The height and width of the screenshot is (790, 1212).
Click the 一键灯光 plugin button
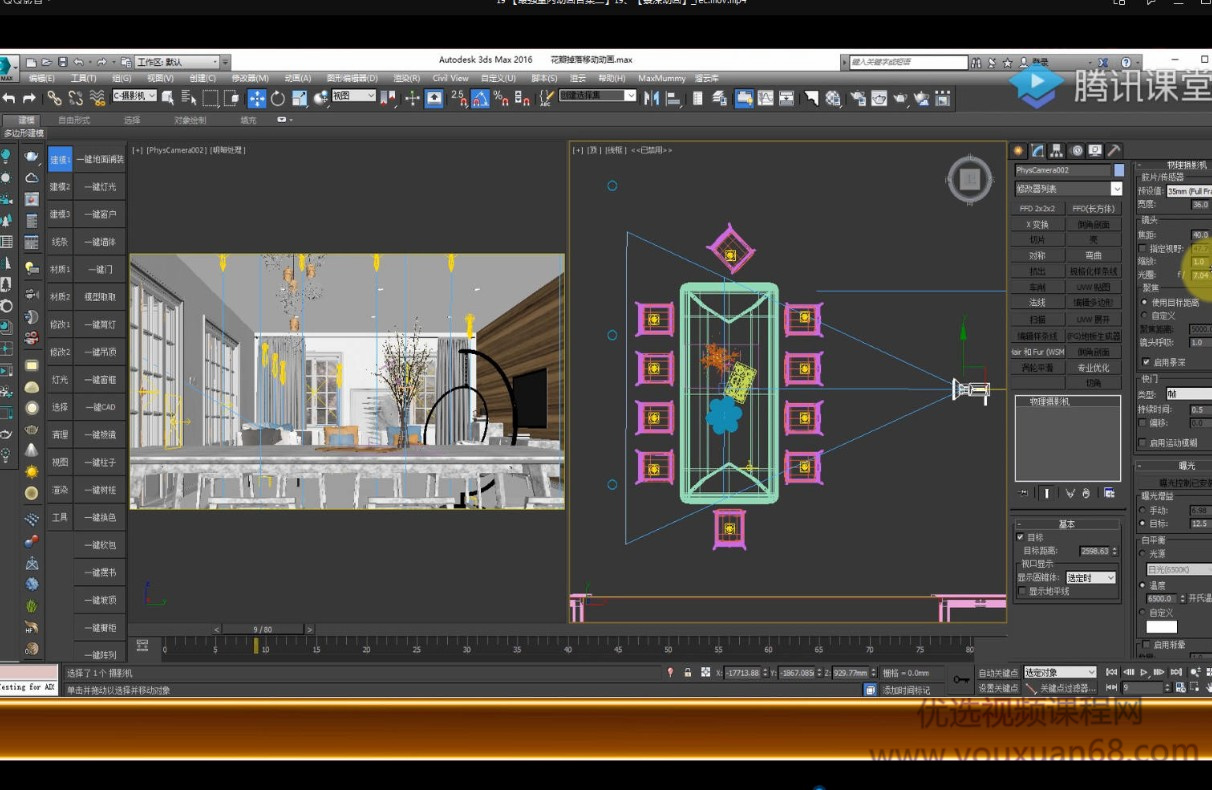100,187
